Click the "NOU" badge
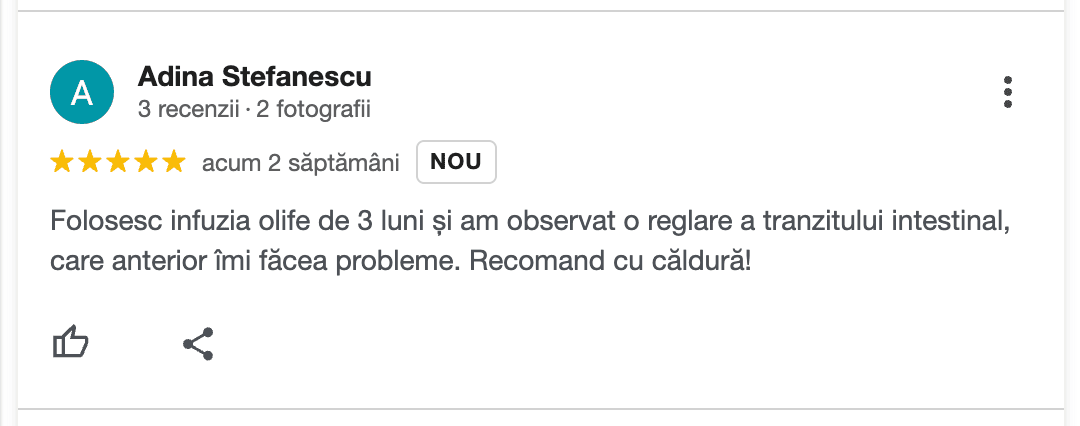The image size is (1080, 426). 456,163
